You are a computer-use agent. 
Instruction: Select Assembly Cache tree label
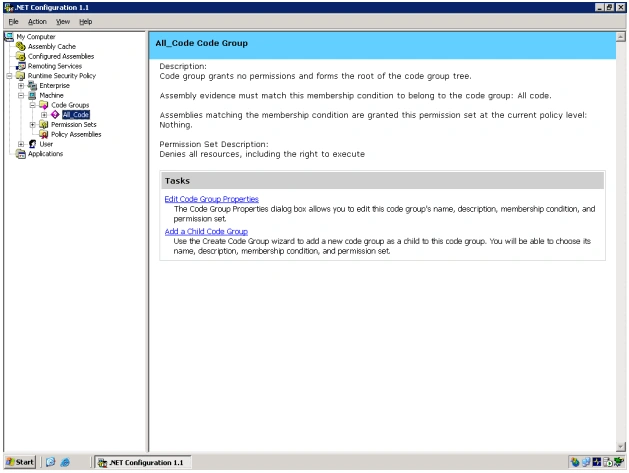52,47
